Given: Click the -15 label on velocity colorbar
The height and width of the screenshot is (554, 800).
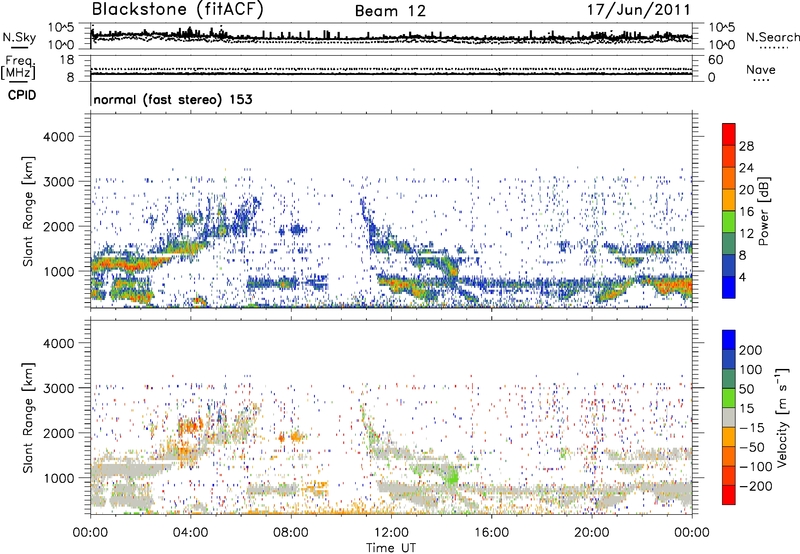Looking at the screenshot, I should tap(752, 427).
